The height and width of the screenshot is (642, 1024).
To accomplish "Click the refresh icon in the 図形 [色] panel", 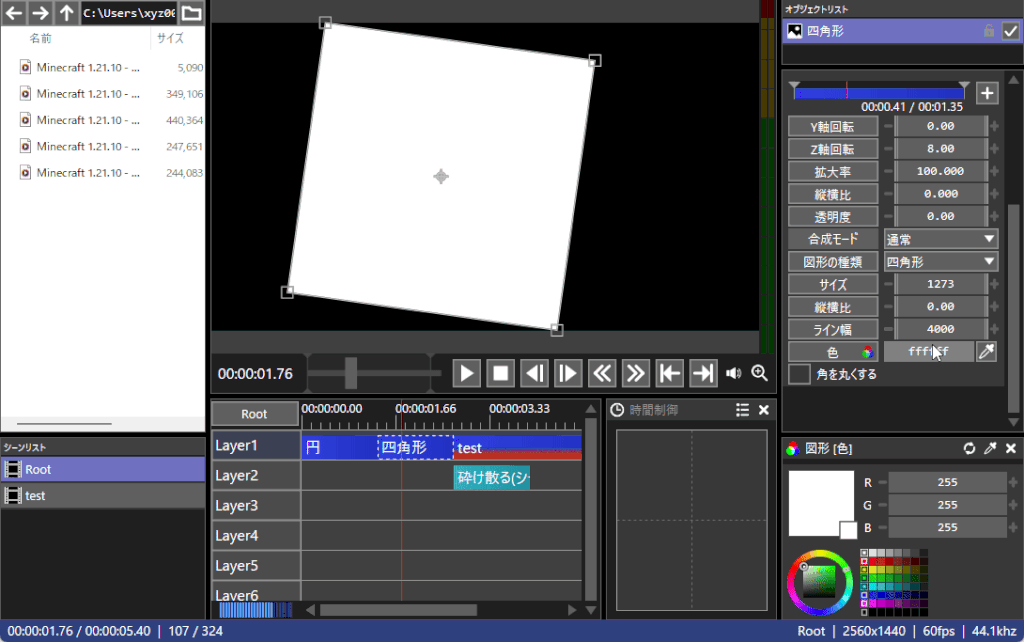I will pos(968,448).
